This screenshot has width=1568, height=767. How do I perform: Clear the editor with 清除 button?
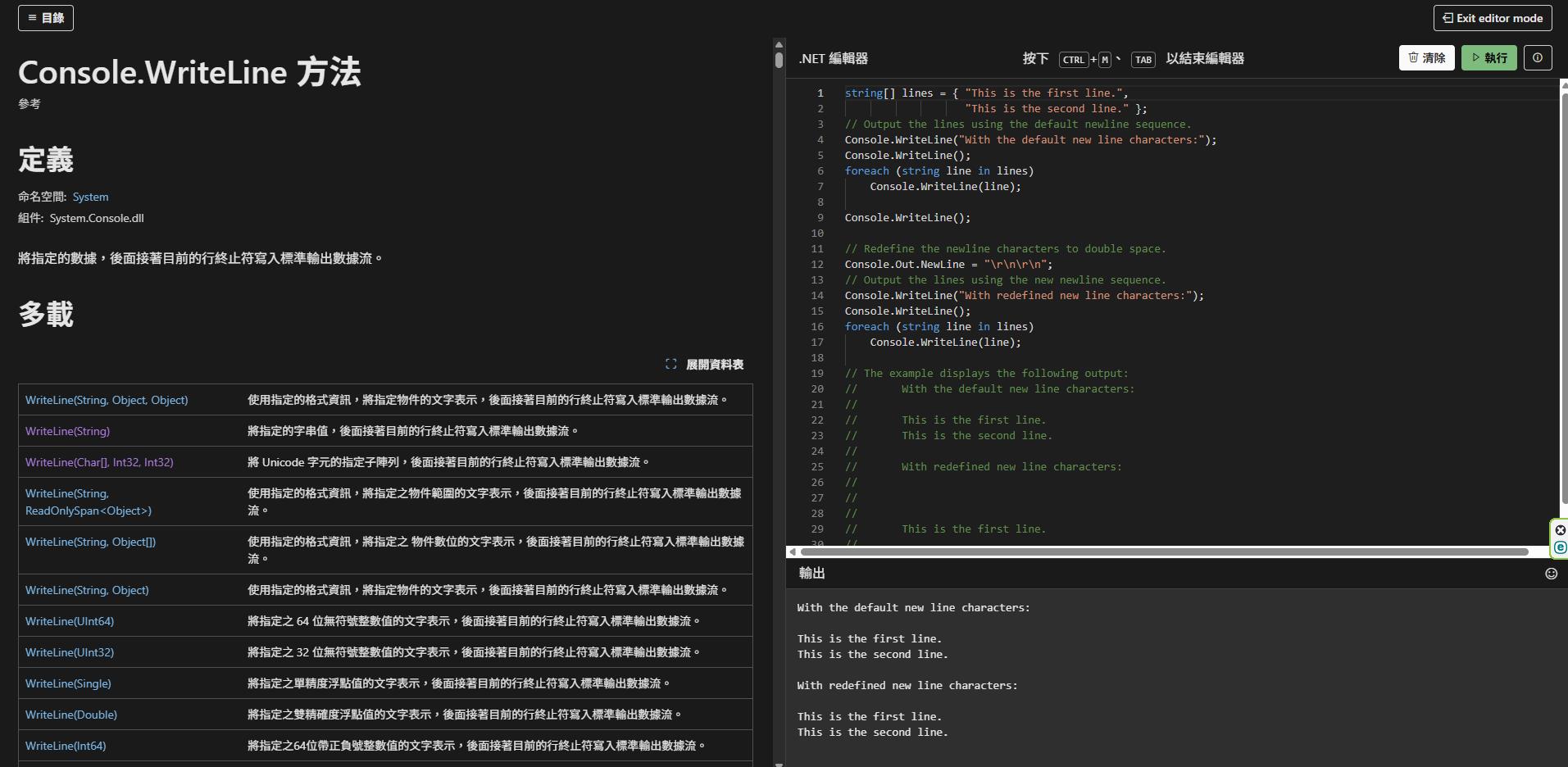coord(1426,57)
